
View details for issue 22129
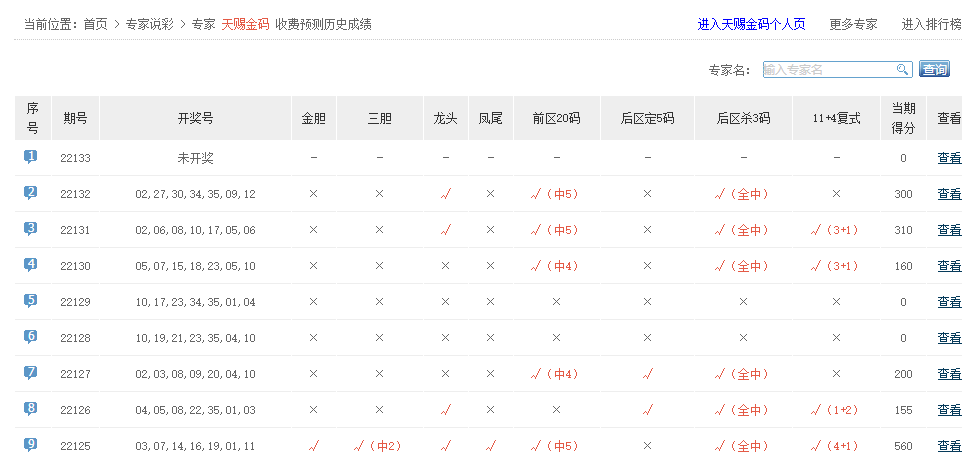point(948,302)
